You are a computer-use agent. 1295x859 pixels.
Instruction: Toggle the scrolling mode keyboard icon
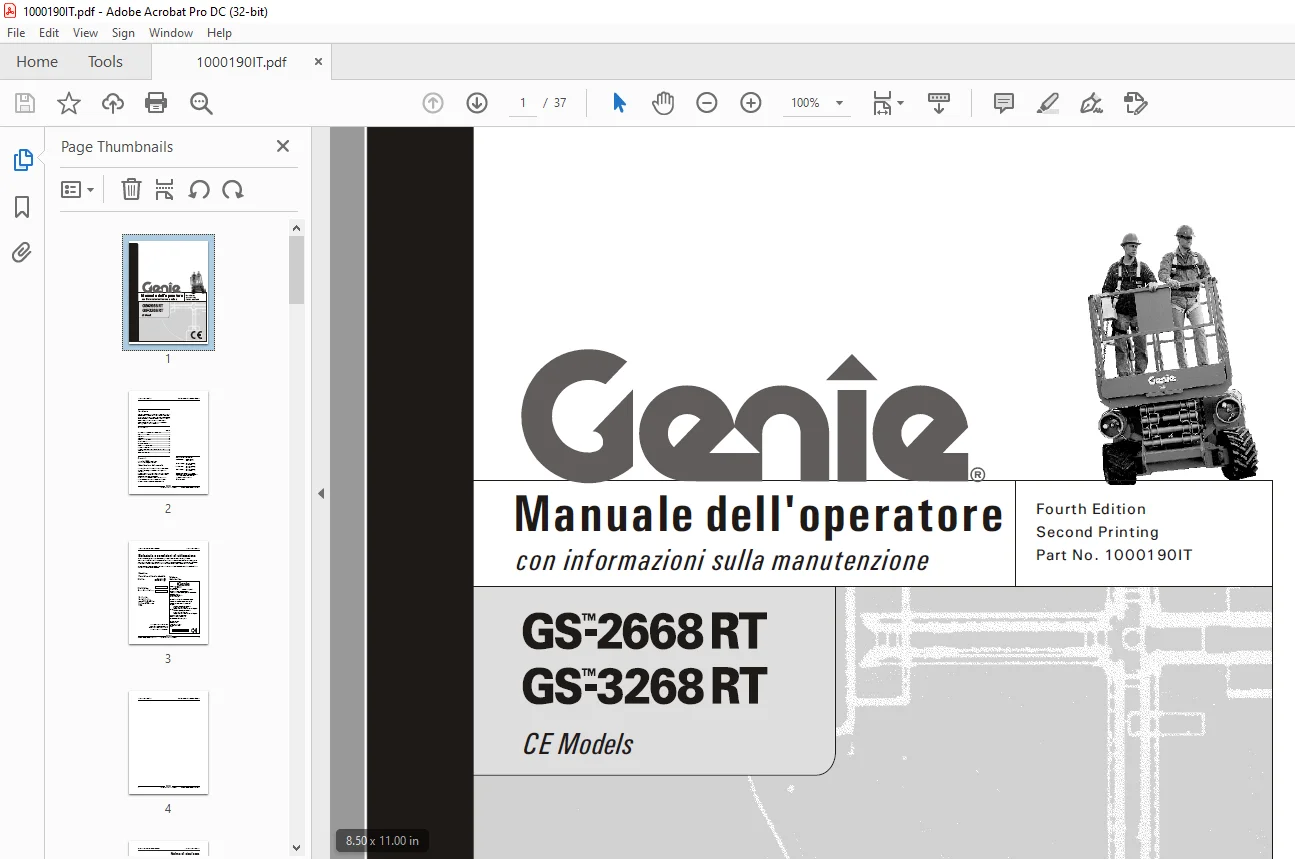(x=939, y=103)
